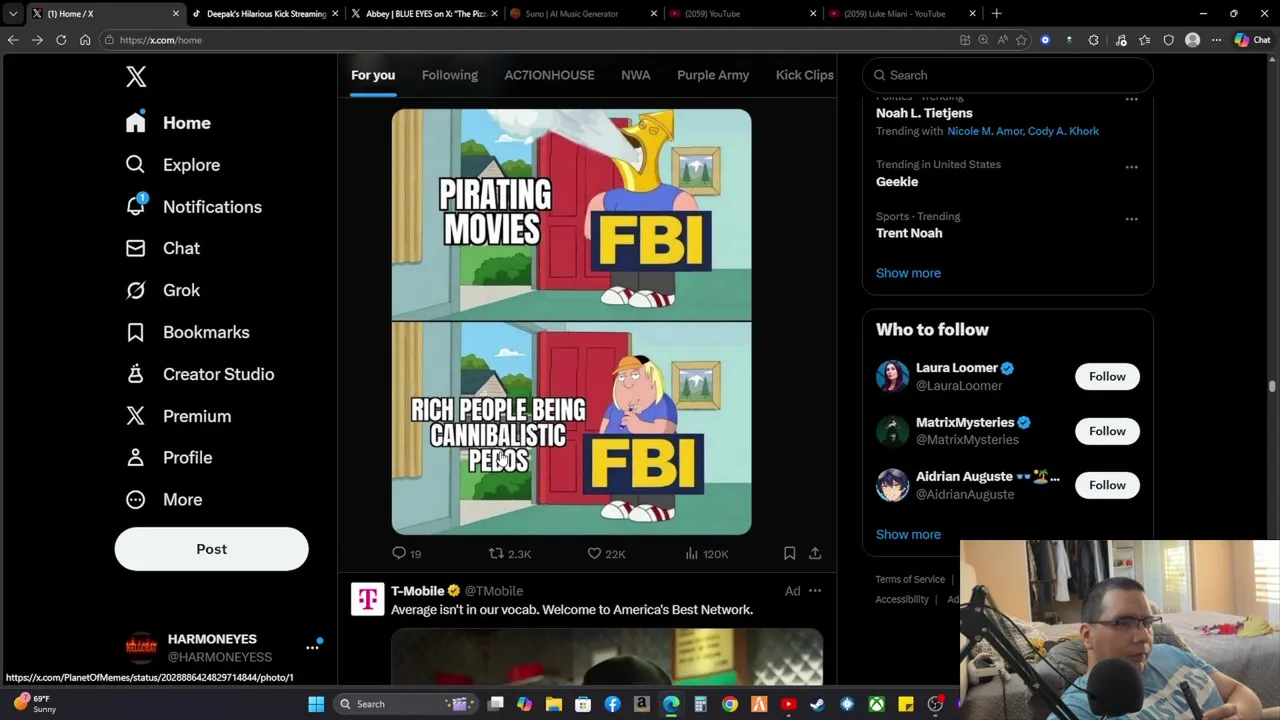The image size is (1280, 720).
Task: Click Show more under Who to follow
Action: 908,534
